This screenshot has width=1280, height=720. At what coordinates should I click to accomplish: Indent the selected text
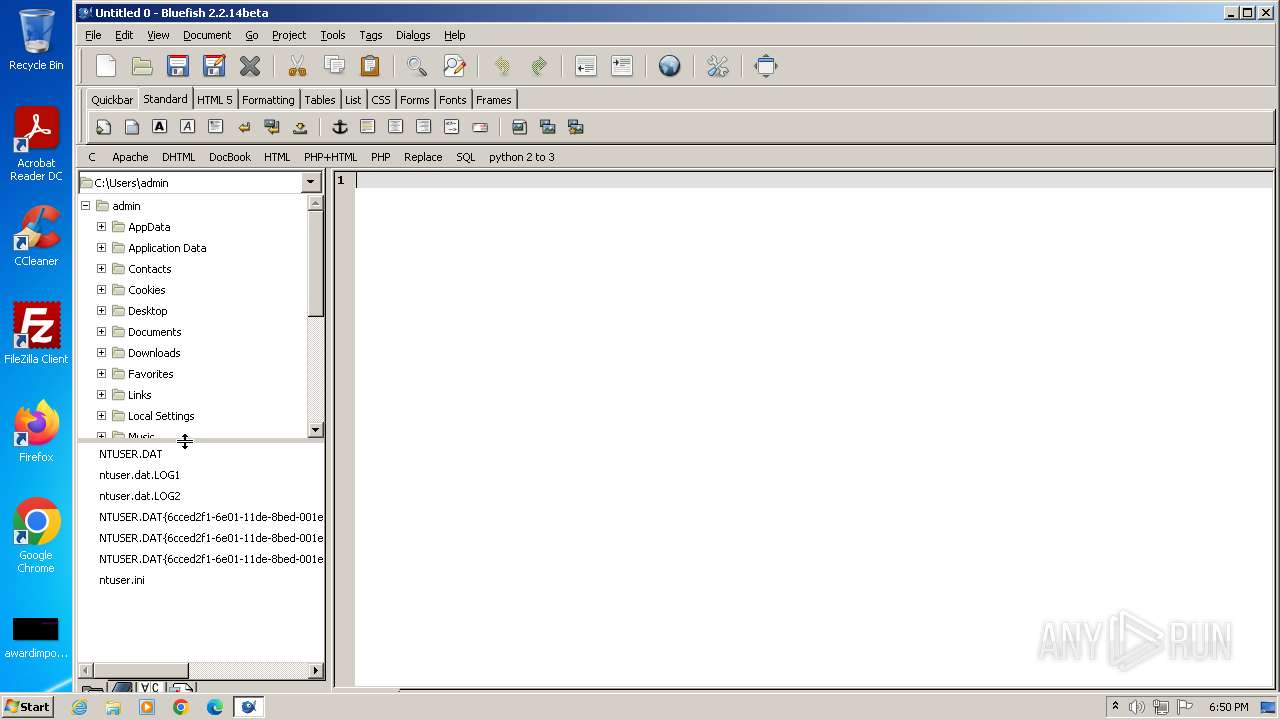tap(622, 66)
